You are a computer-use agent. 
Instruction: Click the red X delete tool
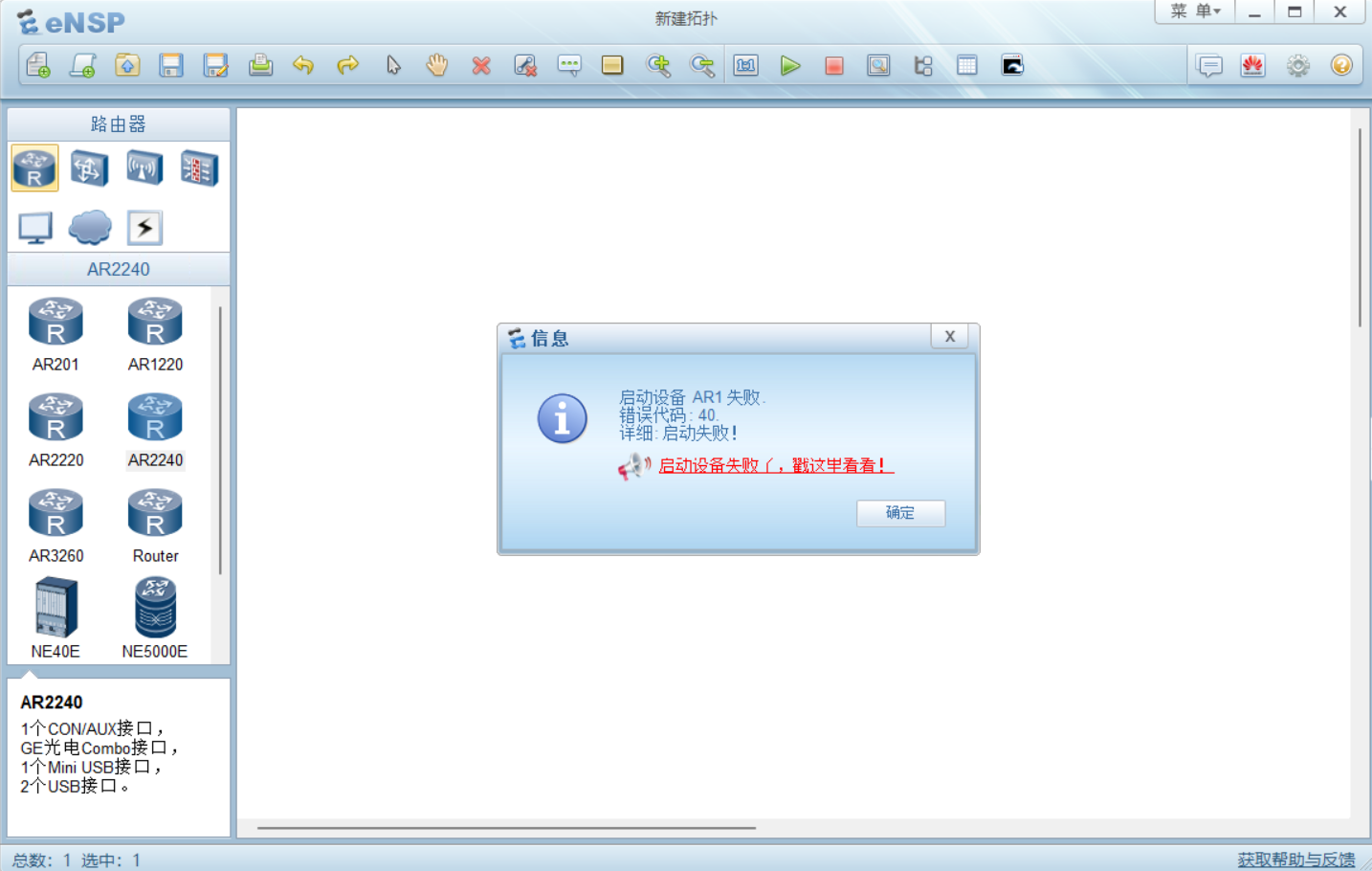pyautogui.click(x=481, y=65)
